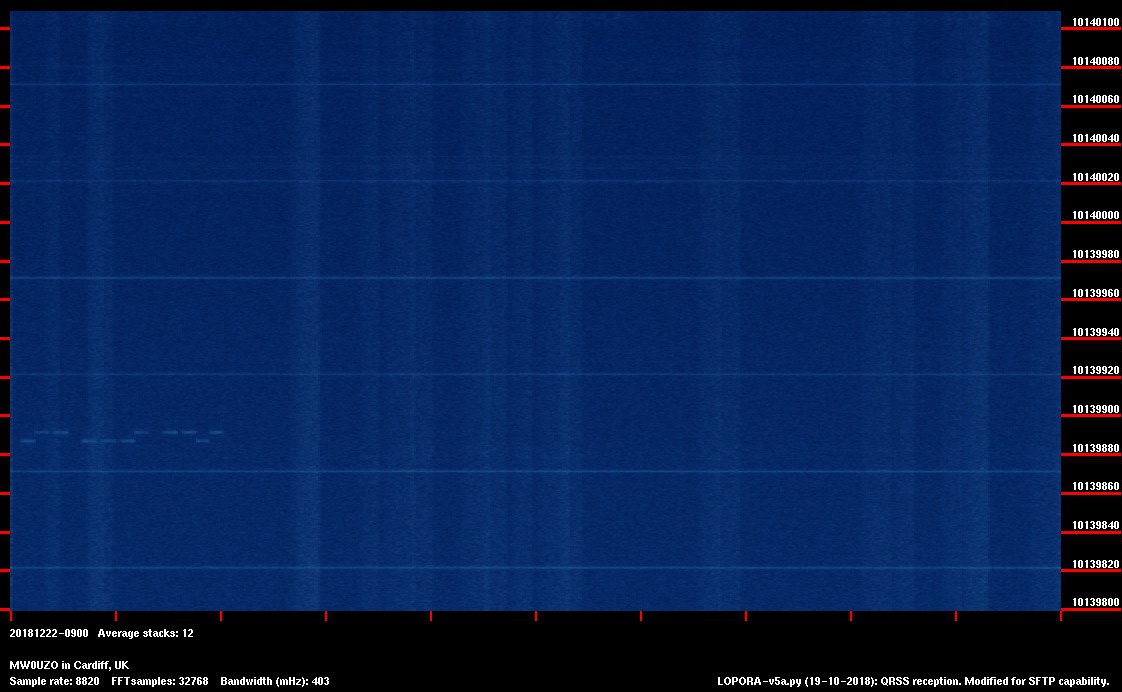Click the faint QRSS signal trace in the spectrogram
The image size is (1122, 692).
pyautogui.click(x=122, y=436)
